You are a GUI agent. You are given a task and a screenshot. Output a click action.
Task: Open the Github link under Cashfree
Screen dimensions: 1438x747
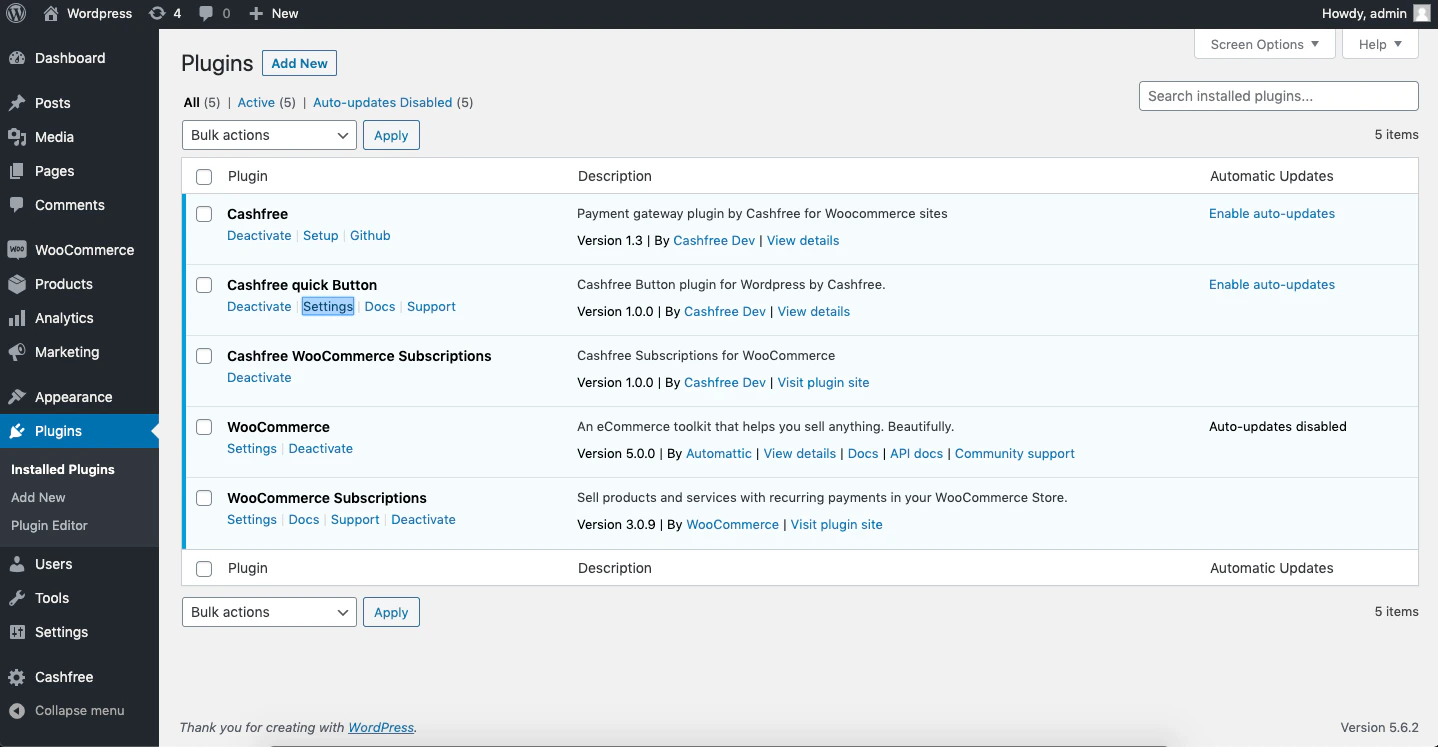point(370,236)
